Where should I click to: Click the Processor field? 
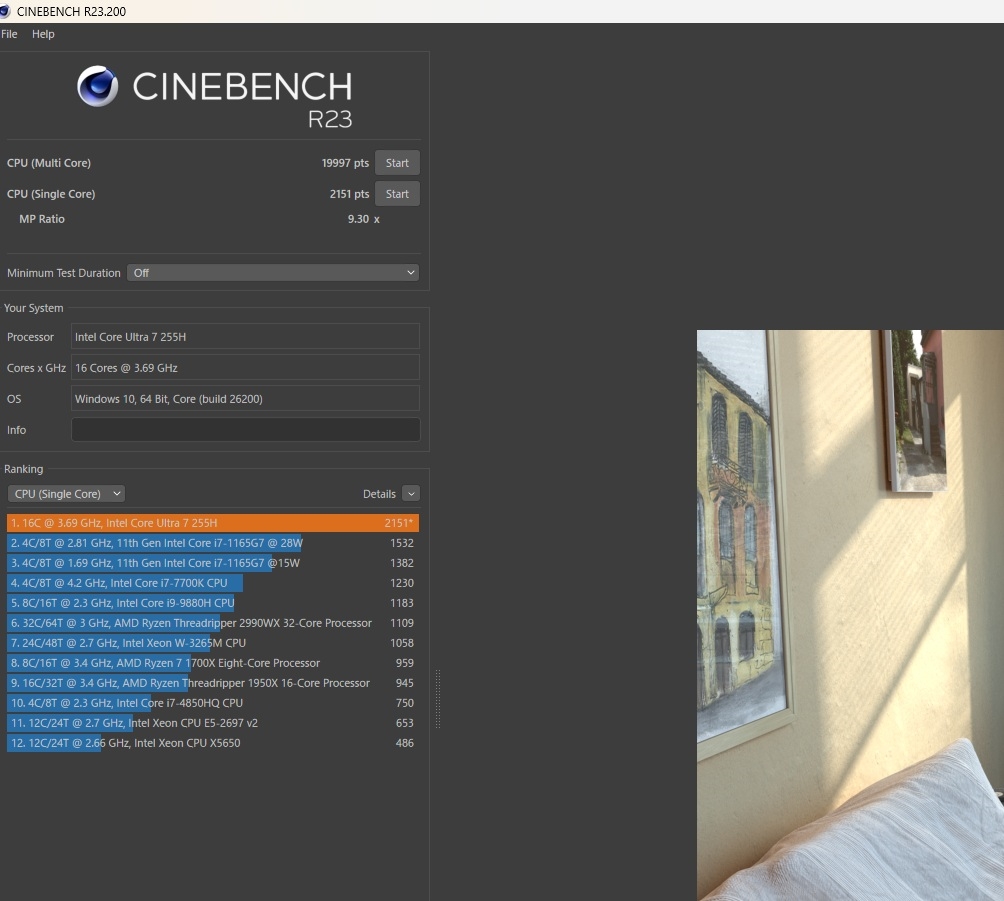pyautogui.click(x=245, y=337)
